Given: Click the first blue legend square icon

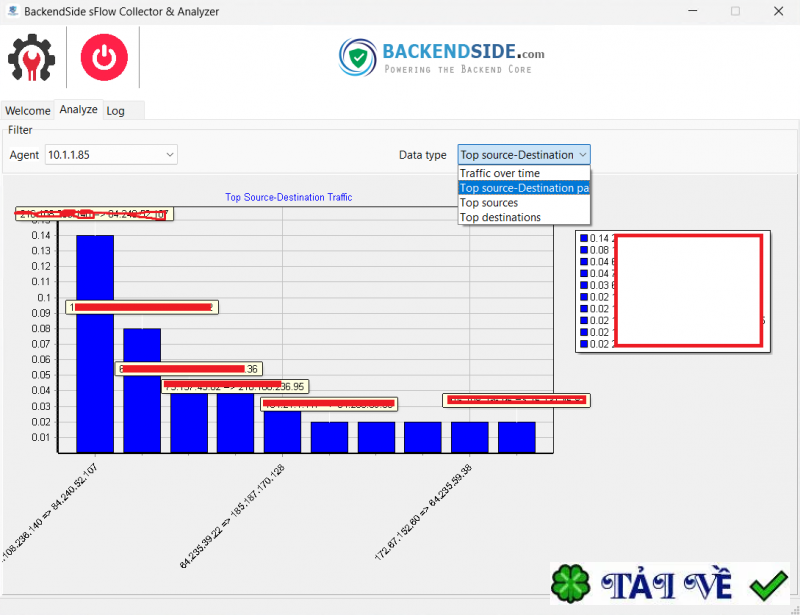Looking at the screenshot, I should click(585, 241).
